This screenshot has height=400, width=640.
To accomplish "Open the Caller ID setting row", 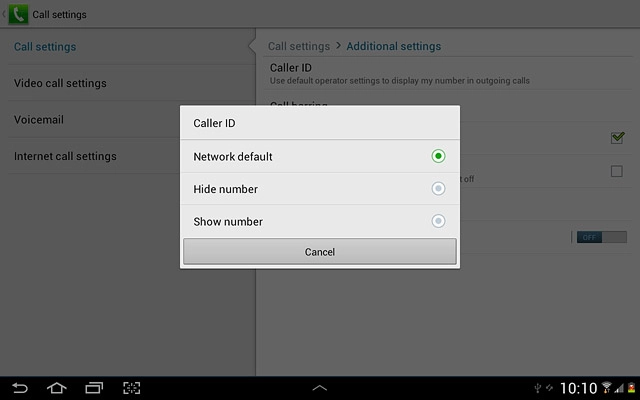I will click(450, 74).
